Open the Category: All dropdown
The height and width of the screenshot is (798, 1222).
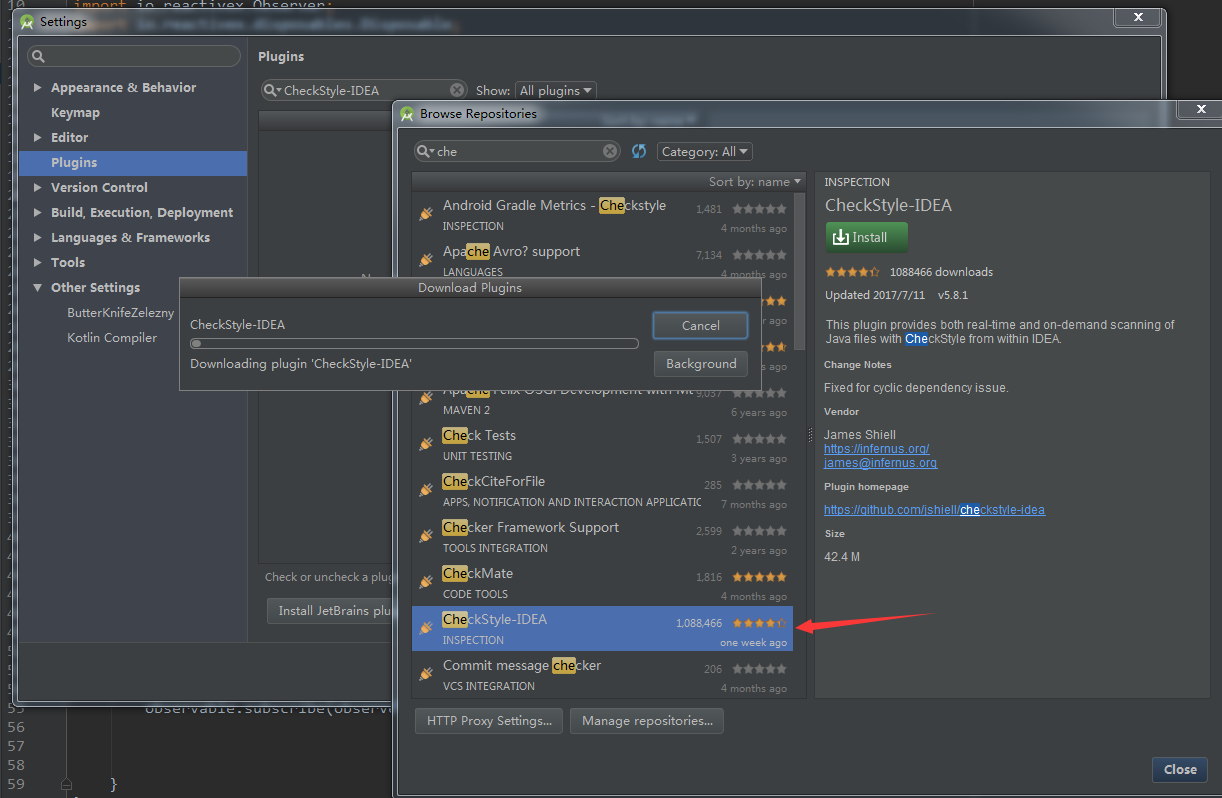[x=705, y=151]
